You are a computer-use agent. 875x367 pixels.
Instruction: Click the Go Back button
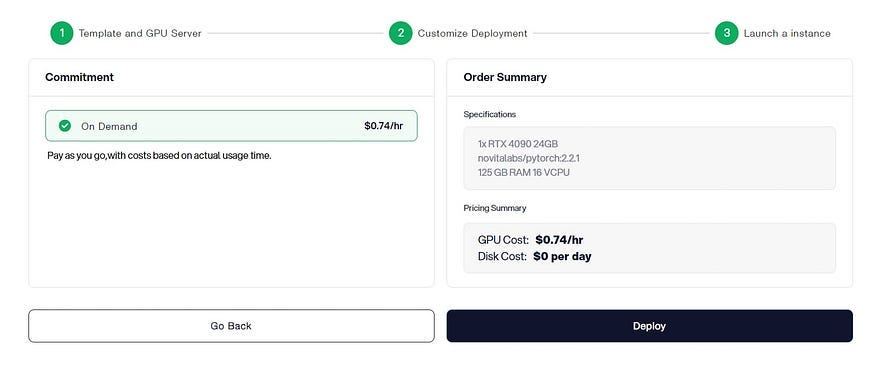point(231,326)
